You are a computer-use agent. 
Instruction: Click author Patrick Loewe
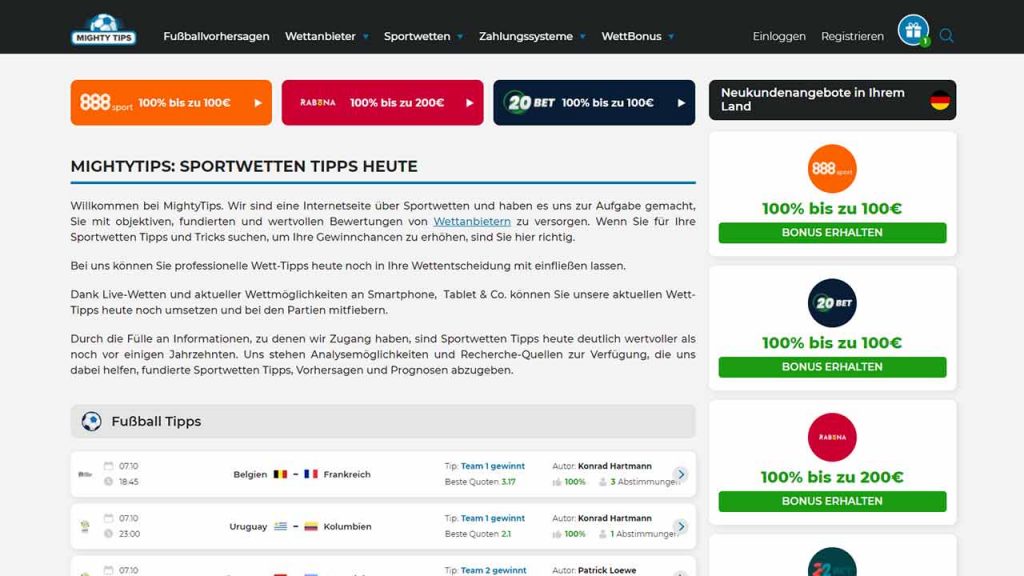(607, 570)
